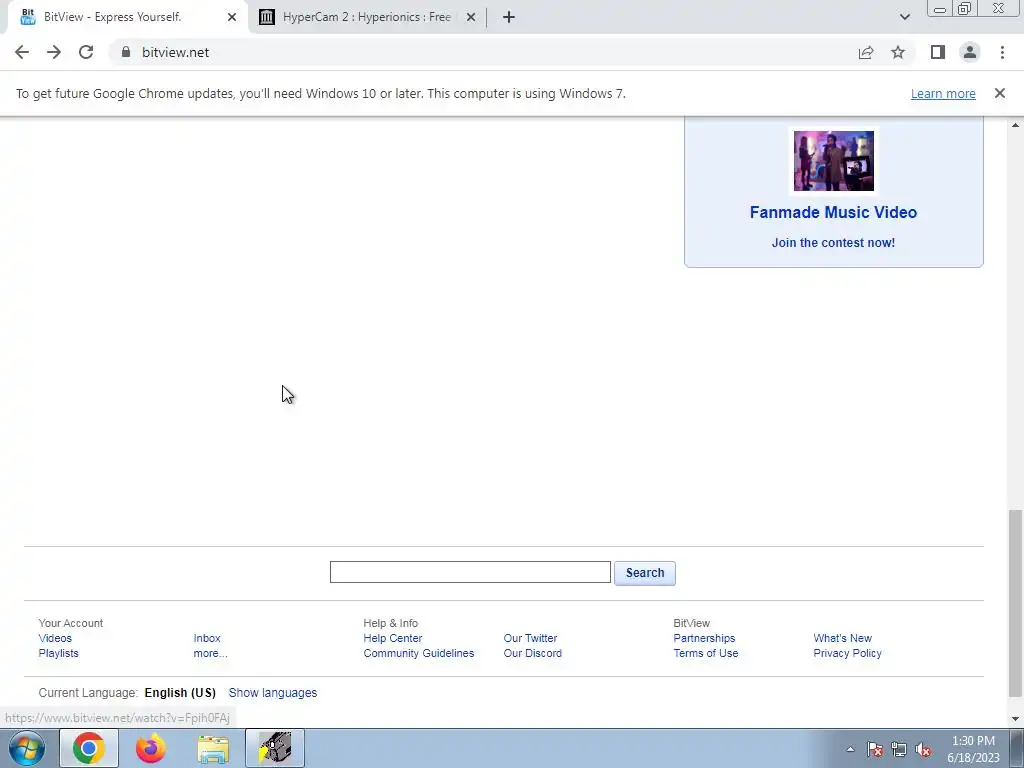
Task: Click the page vertical scrollbar thumb
Action: tap(1014, 603)
